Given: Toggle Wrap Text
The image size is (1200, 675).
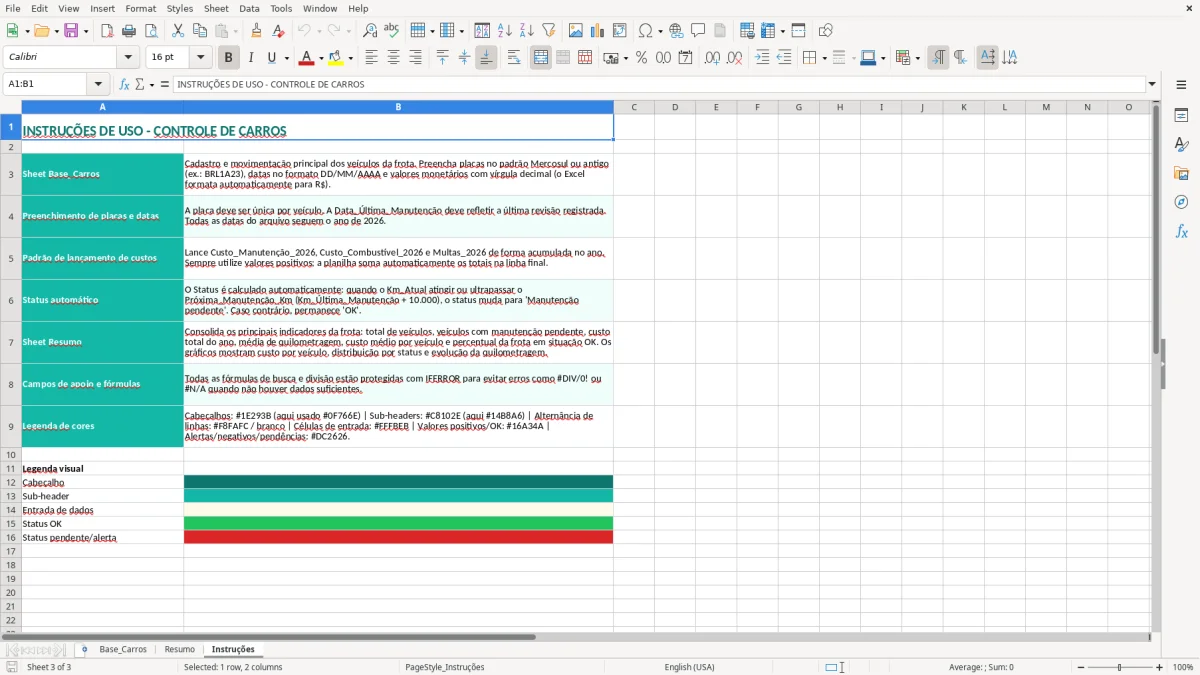Looking at the screenshot, I should click(x=513, y=58).
